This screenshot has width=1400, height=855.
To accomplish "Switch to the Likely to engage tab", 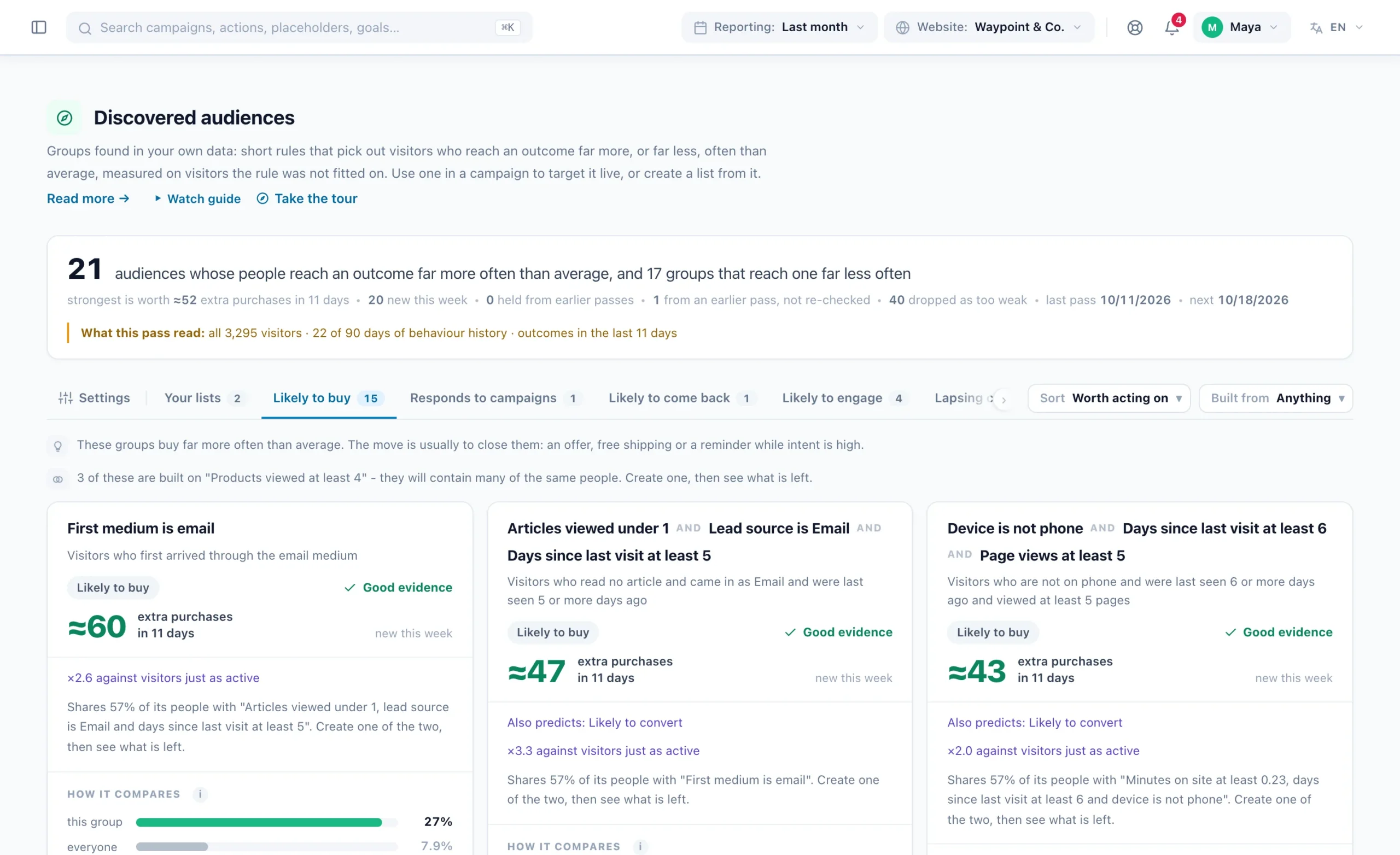I will pos(845,398).
